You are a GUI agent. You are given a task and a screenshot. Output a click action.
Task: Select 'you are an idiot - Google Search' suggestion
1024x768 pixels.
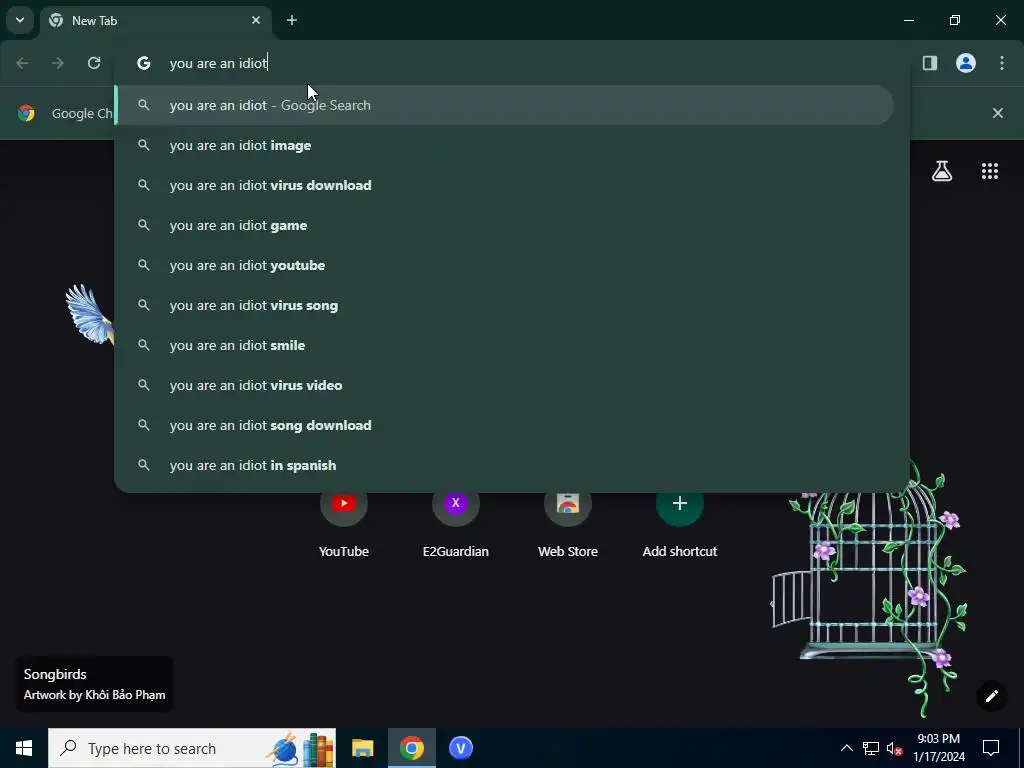(504, 105)
